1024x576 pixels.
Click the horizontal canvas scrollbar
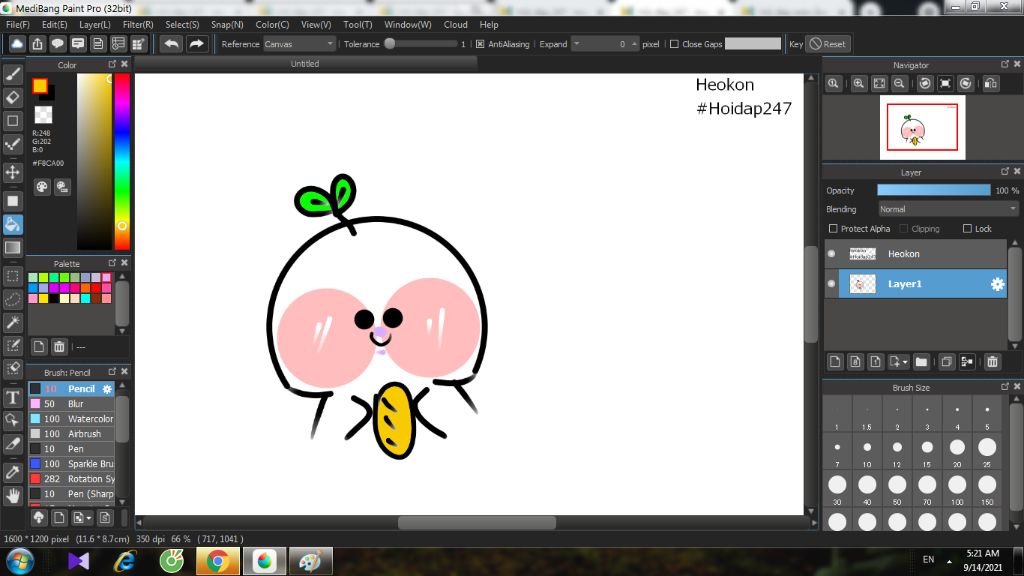click(x=477, y=522)
